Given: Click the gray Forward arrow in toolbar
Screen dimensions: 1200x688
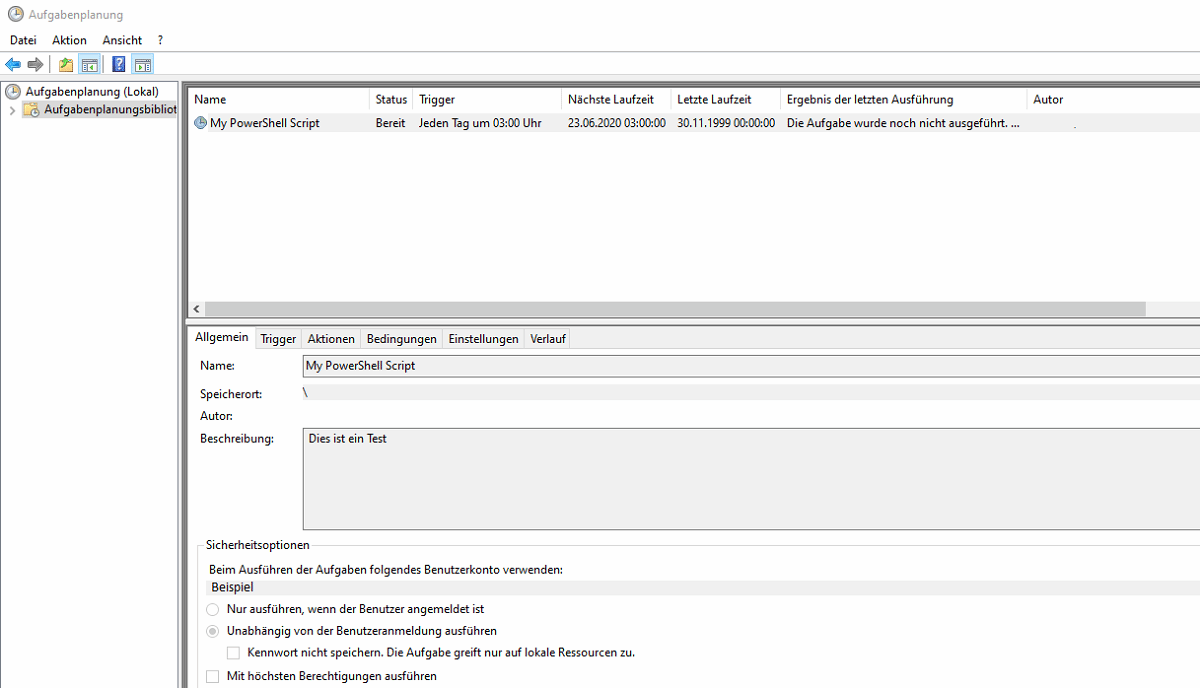Looking at the screenshot, I should click(35, 65).
